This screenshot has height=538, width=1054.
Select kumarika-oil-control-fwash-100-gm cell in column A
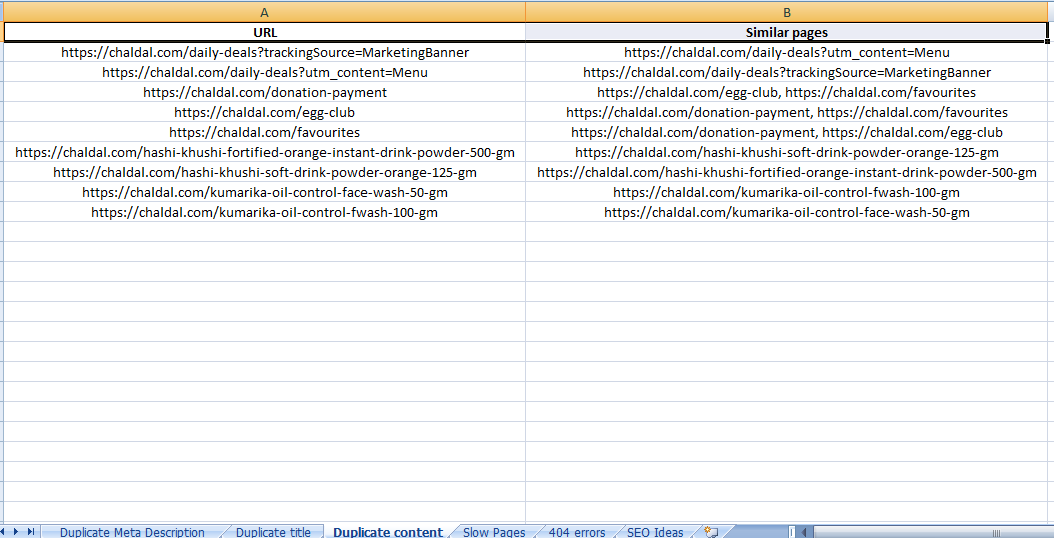click(265, 213)
